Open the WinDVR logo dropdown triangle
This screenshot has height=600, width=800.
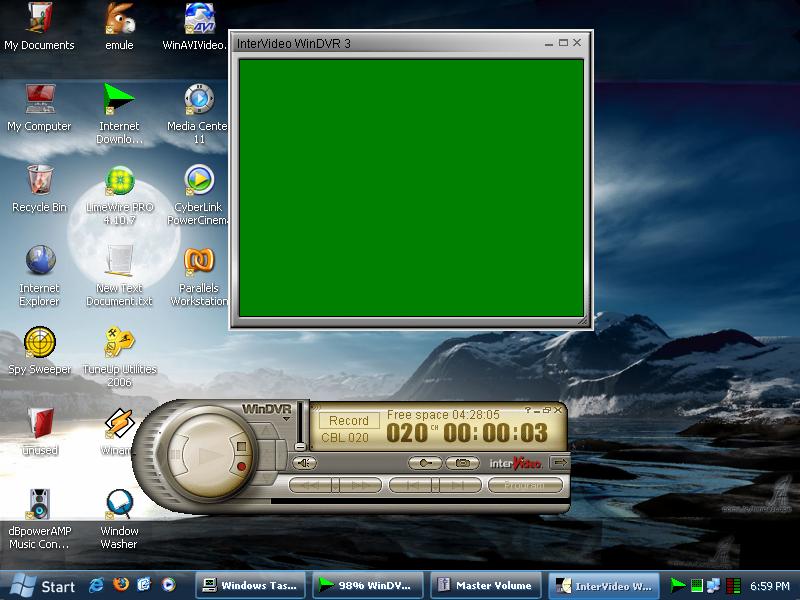pos(286,419)
